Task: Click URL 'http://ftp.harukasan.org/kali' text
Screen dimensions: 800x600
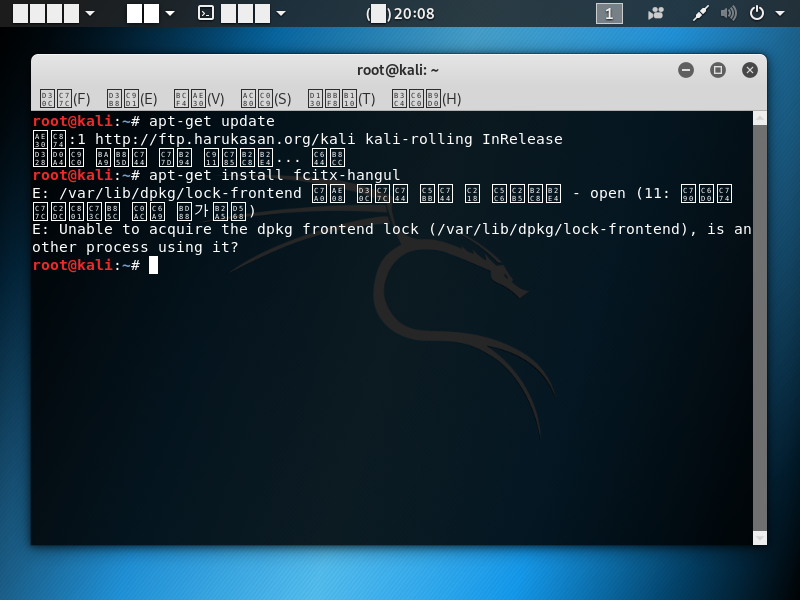Action: [x=225, y=139]
